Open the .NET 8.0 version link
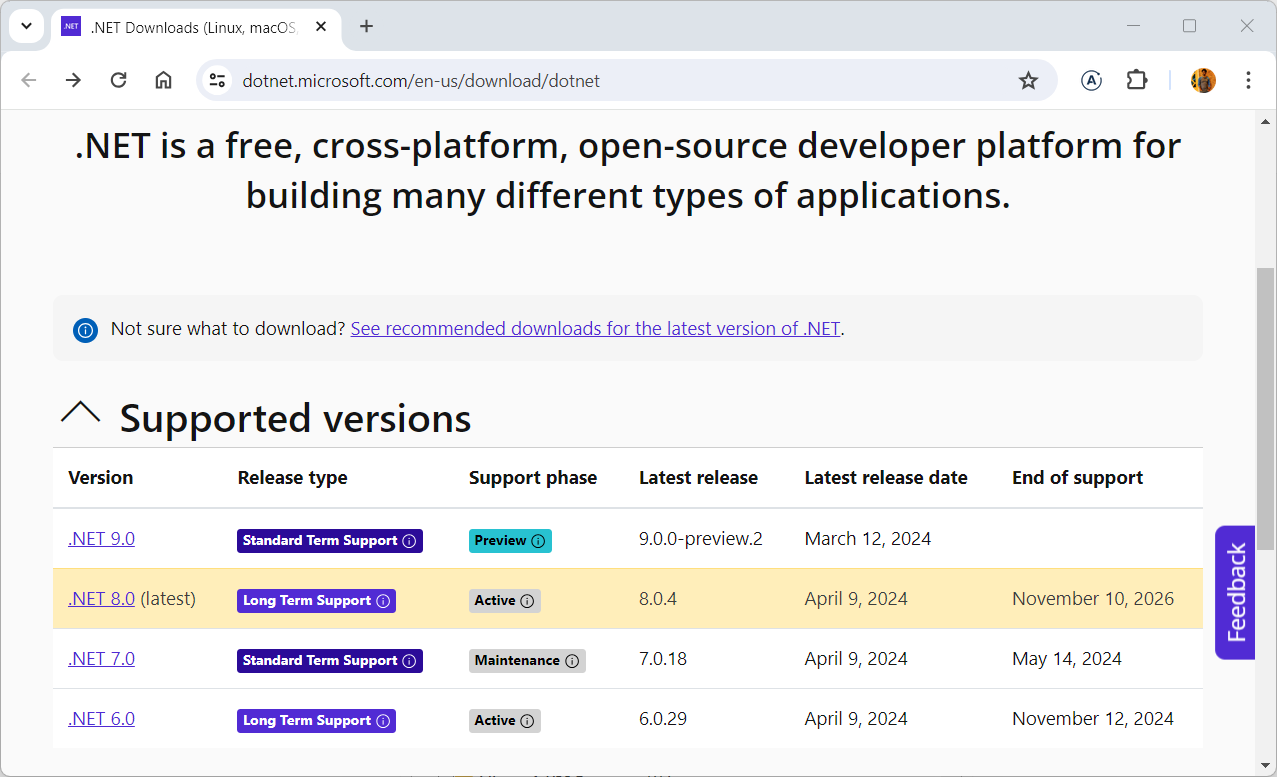 click(x=101, y=599)
